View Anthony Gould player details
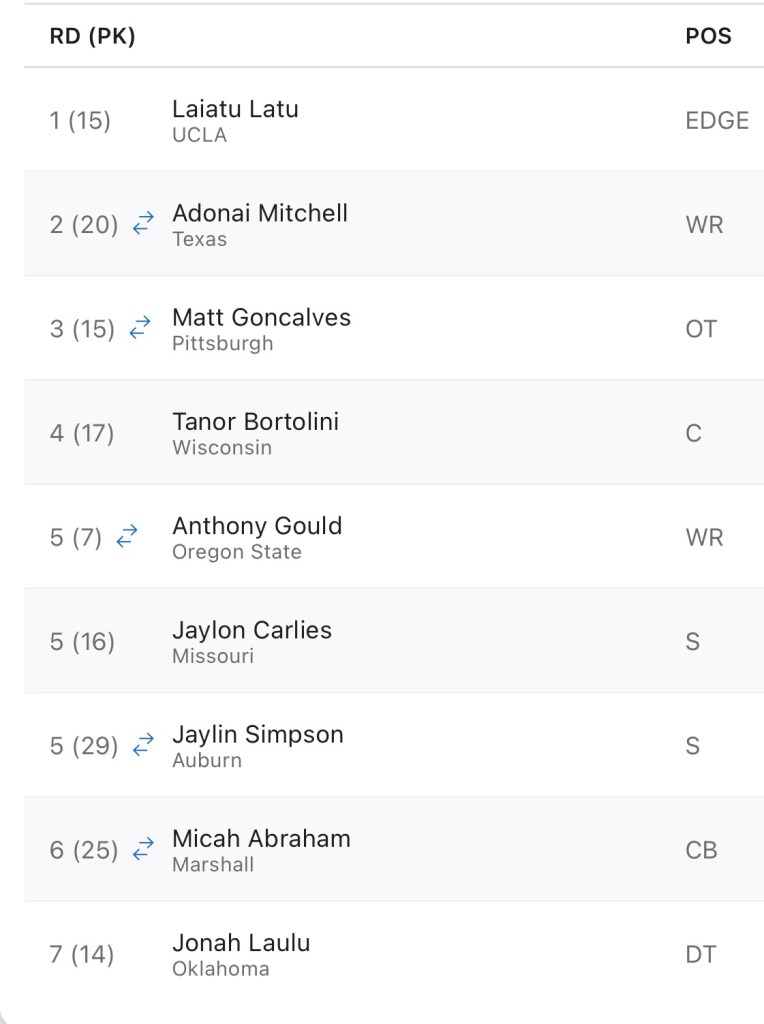The height and width of the screenshot is (1024, 764). pyautogui.click(x=257, y=526)
